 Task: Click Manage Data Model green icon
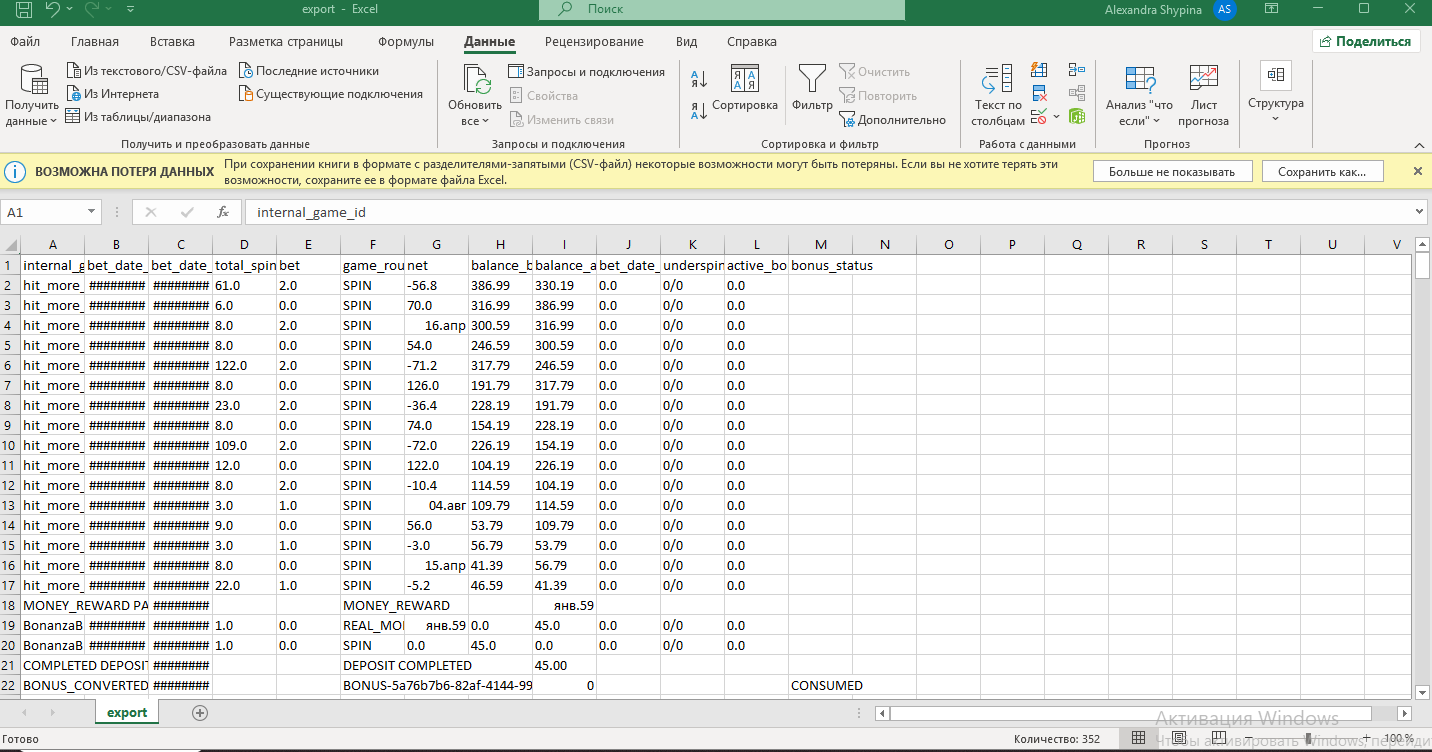[x=1077, y=116]
